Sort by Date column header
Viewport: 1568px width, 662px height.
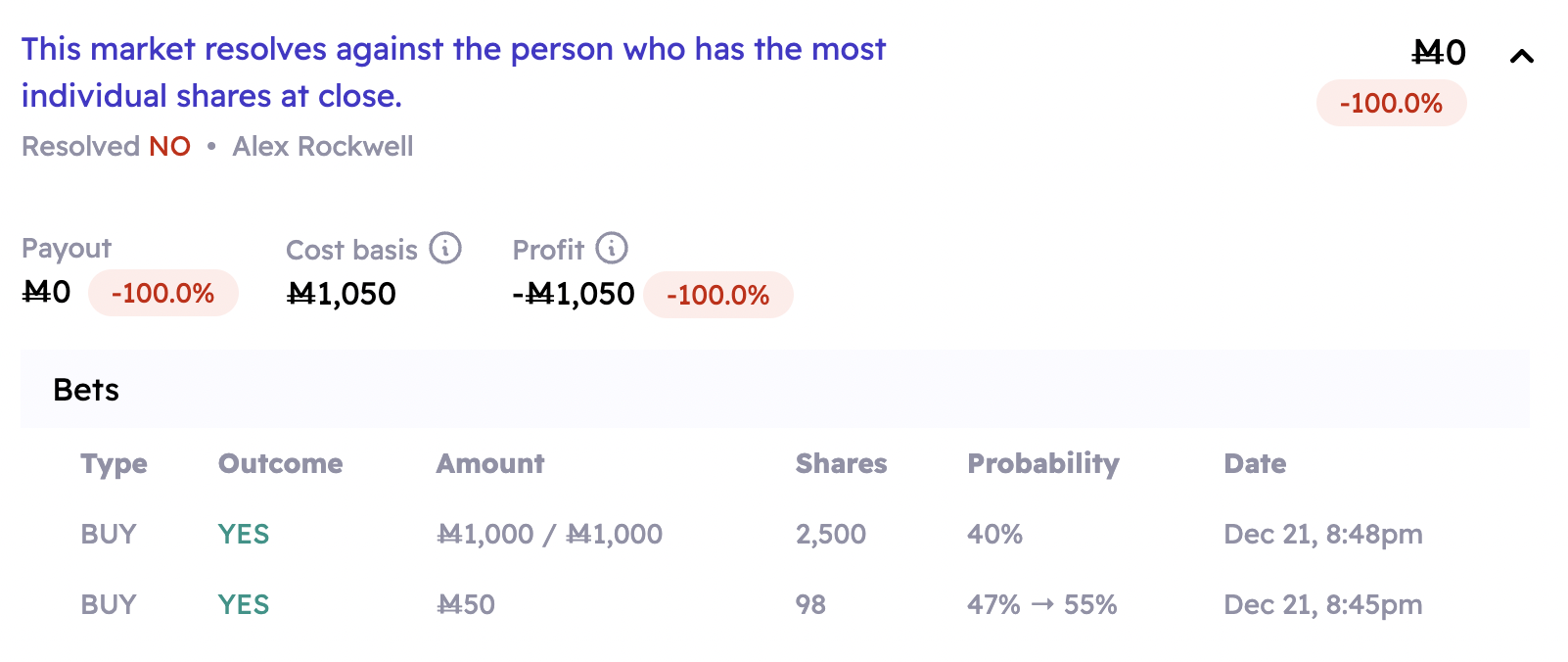pyautogui.click(x=1255, y=464)
